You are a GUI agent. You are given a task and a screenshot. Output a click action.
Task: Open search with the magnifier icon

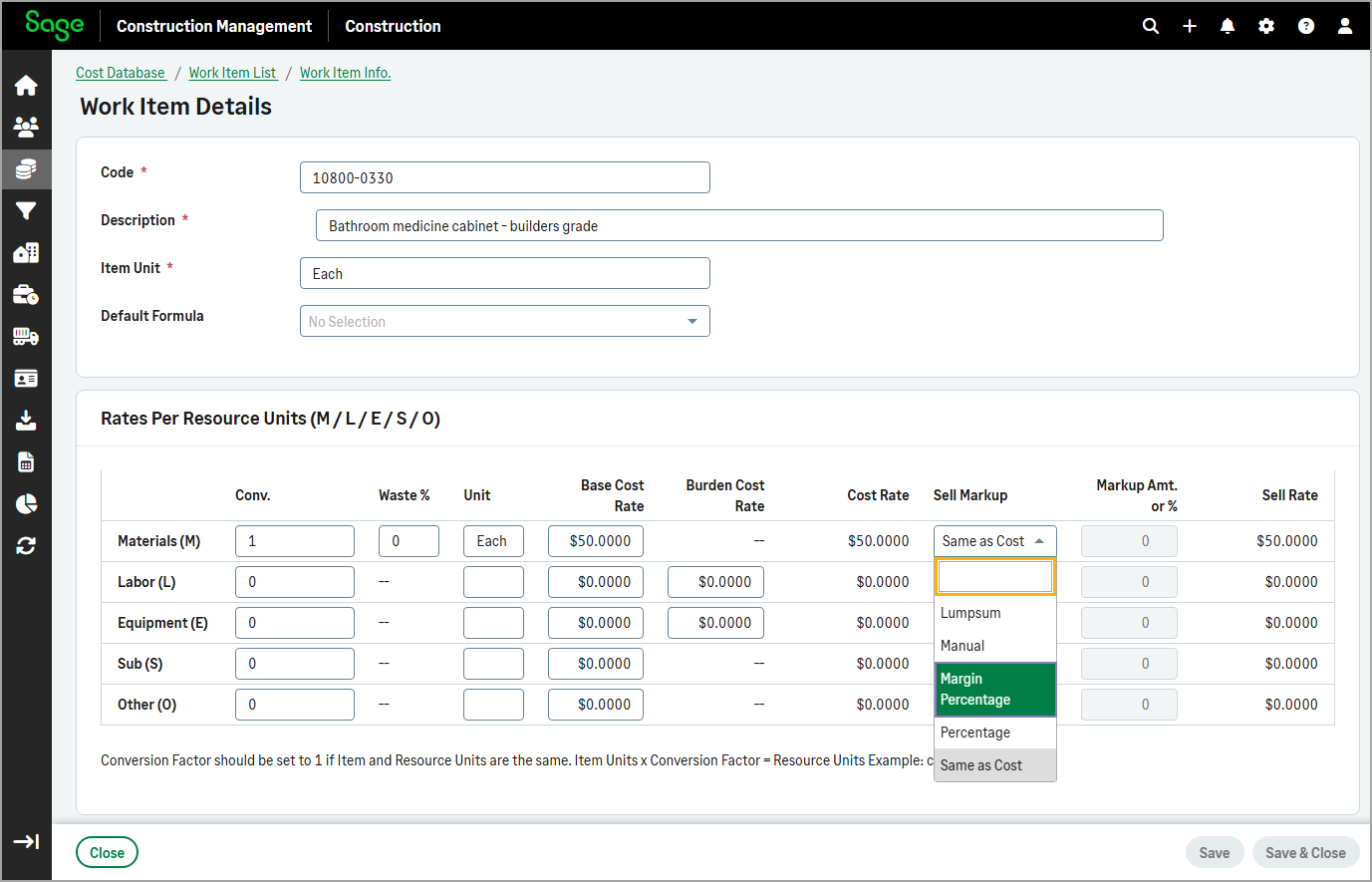(x=1151, y=26)
